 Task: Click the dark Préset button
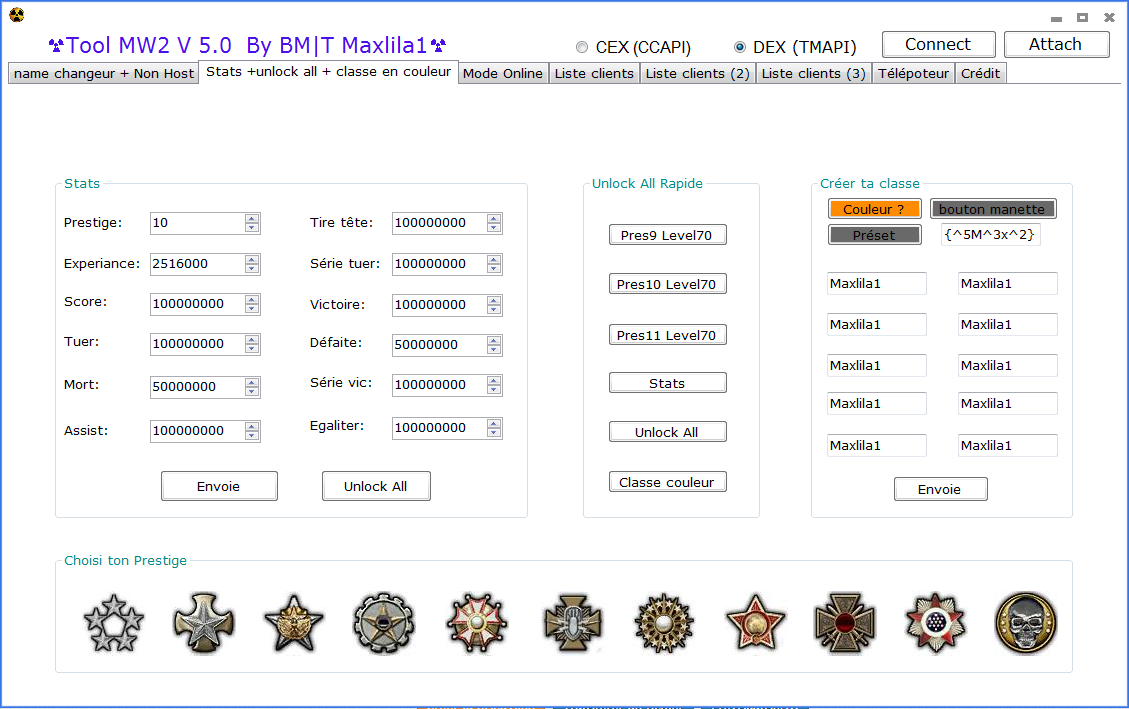pos(874,235)
